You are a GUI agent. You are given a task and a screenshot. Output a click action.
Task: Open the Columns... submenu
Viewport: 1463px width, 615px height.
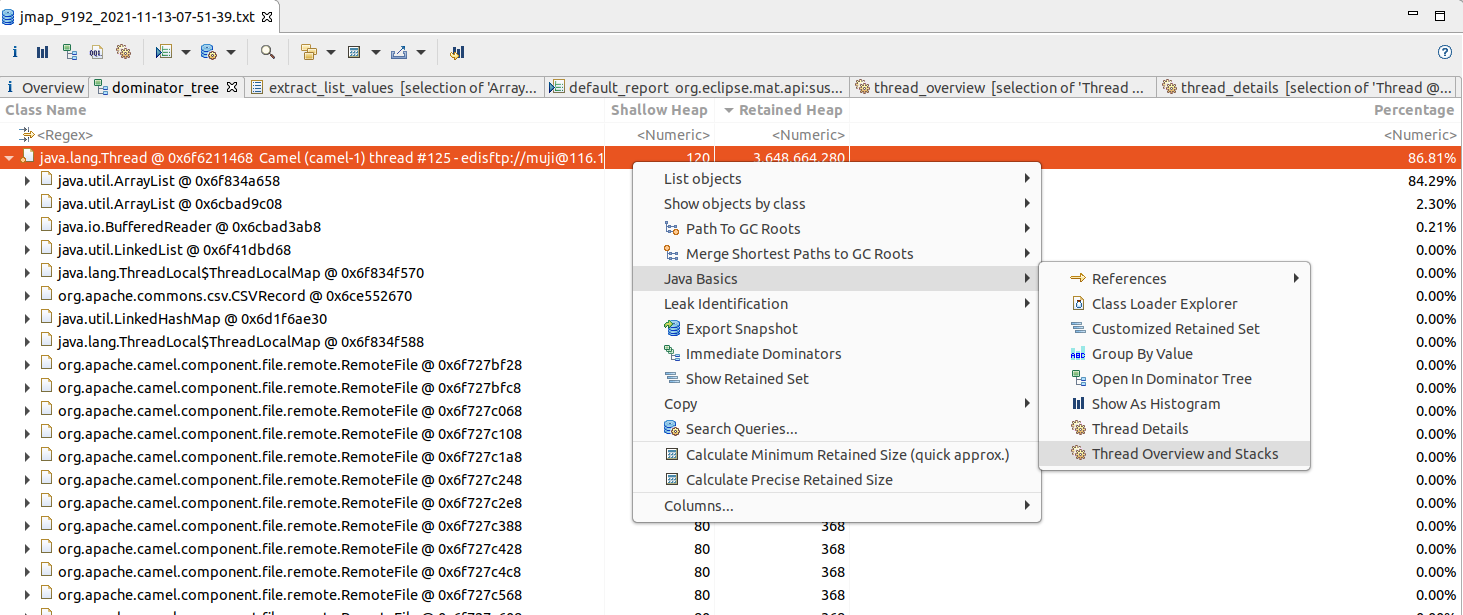coord(837,506)
